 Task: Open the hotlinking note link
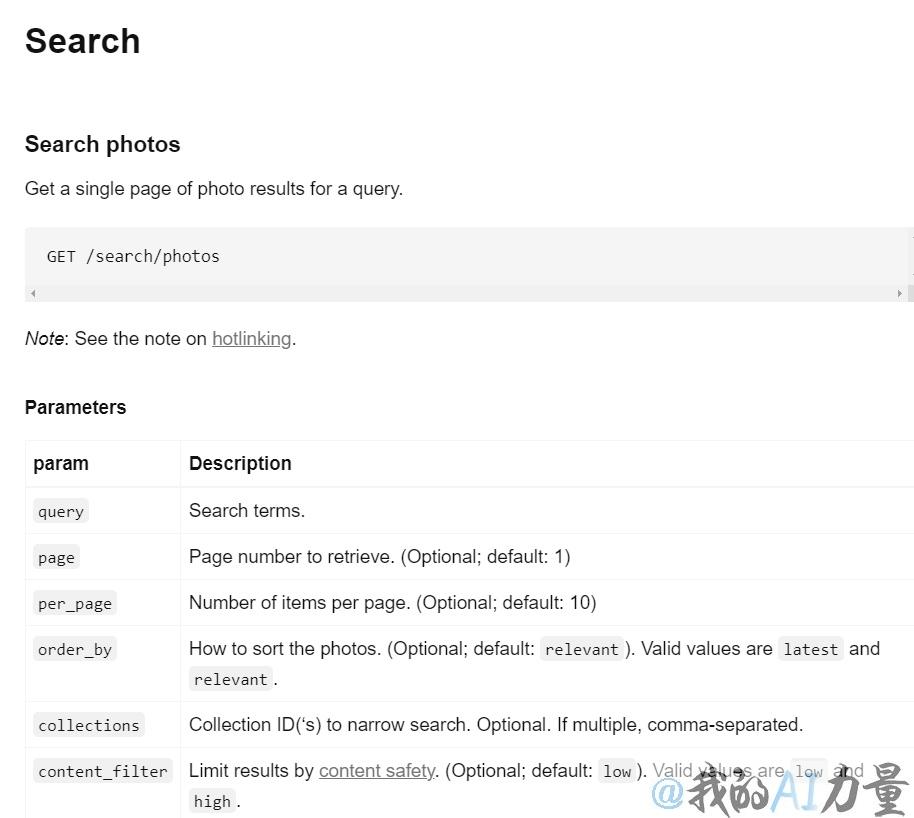(x=251, y=339)
